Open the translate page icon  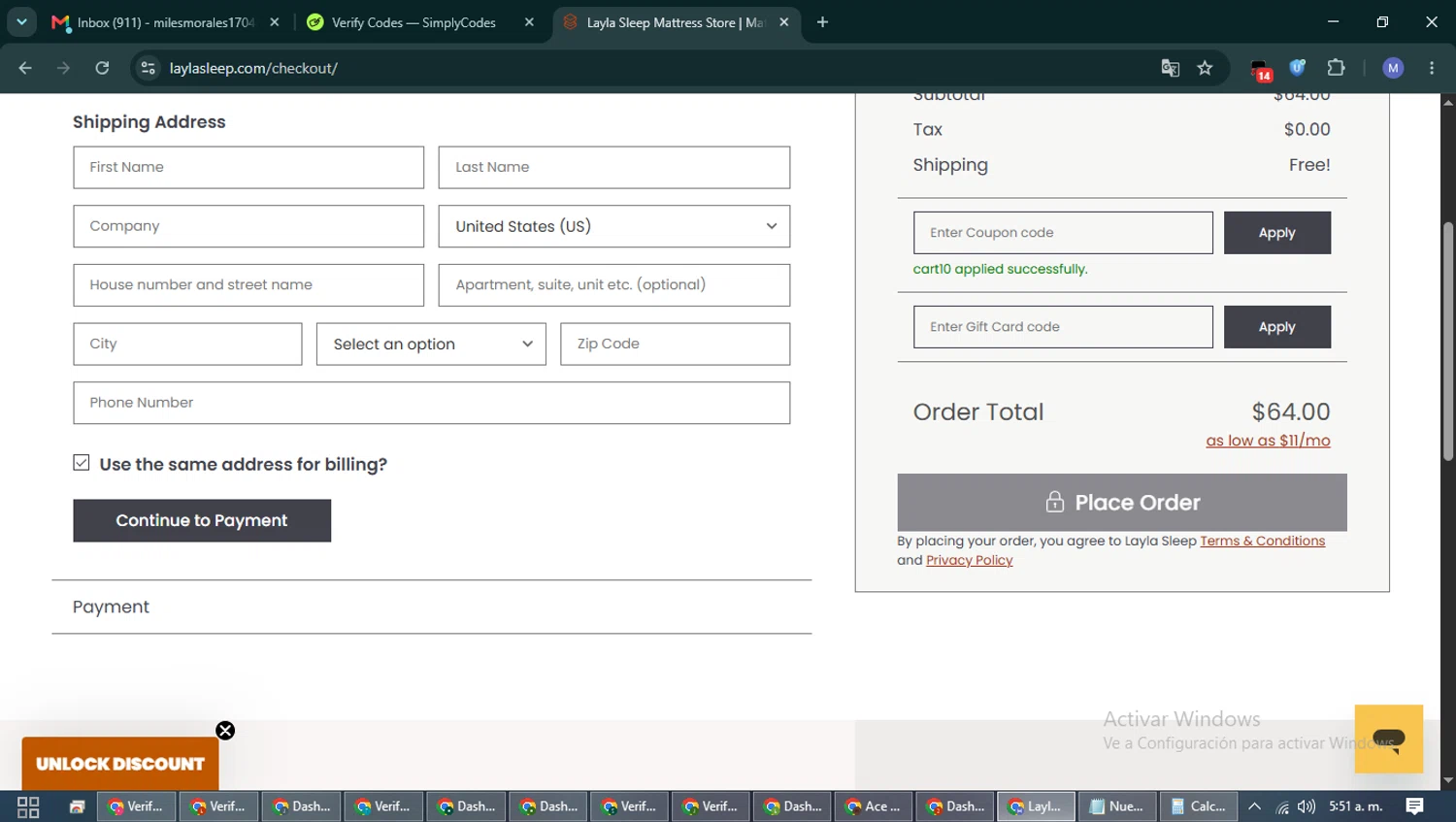(x=1171, y=68)
